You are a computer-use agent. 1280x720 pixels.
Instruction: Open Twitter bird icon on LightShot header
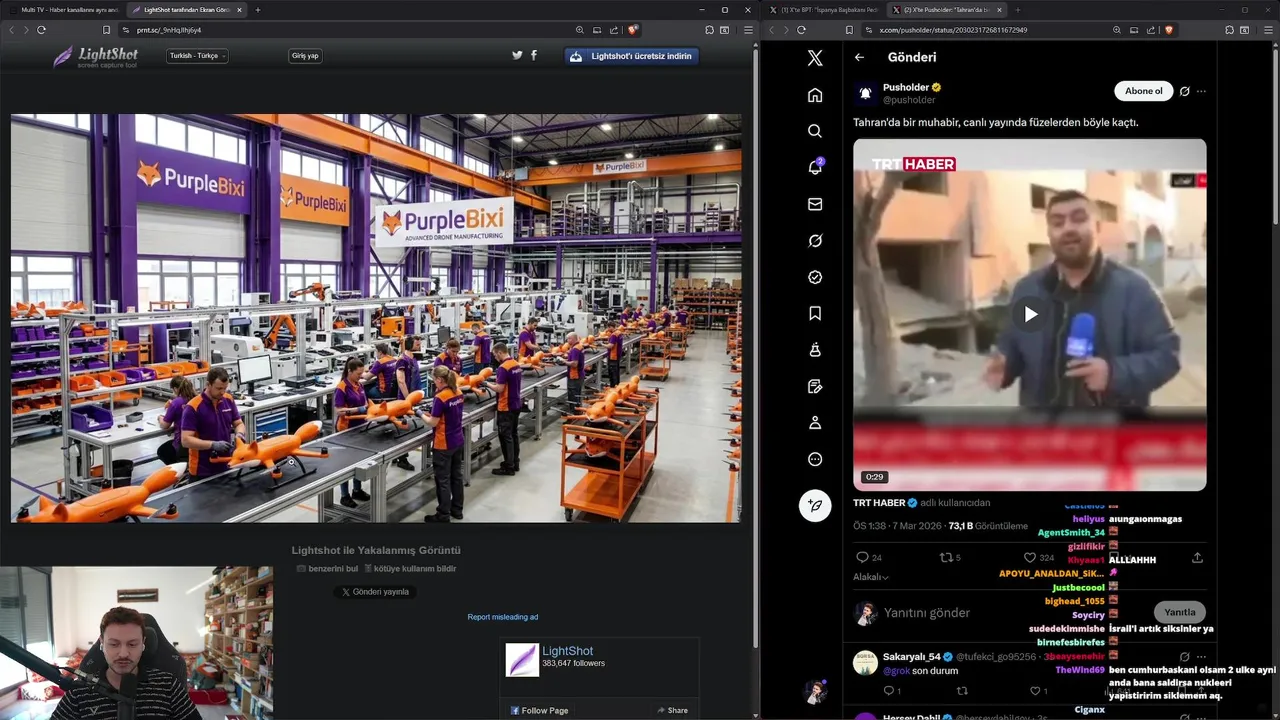[517, 55]
